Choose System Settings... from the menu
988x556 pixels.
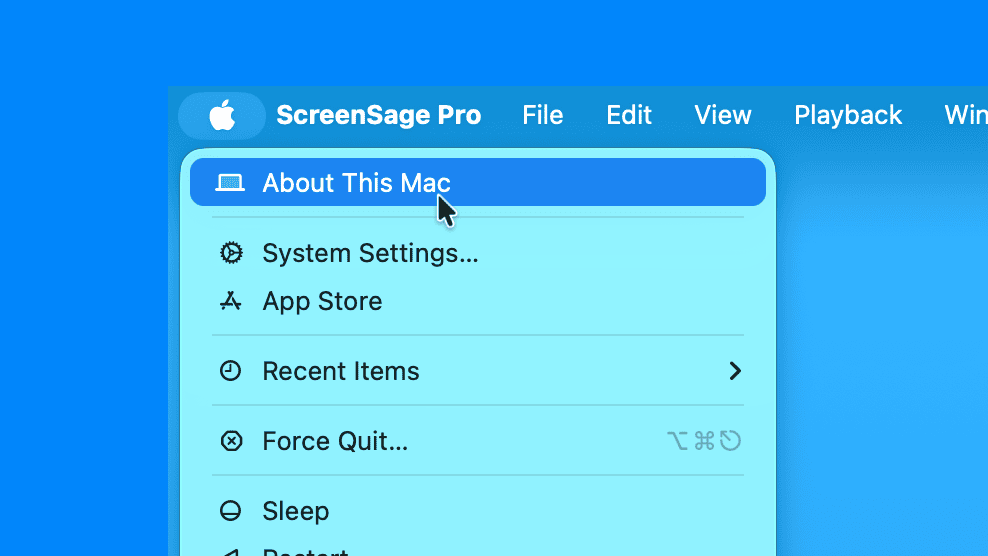click(x=370, y=253)
